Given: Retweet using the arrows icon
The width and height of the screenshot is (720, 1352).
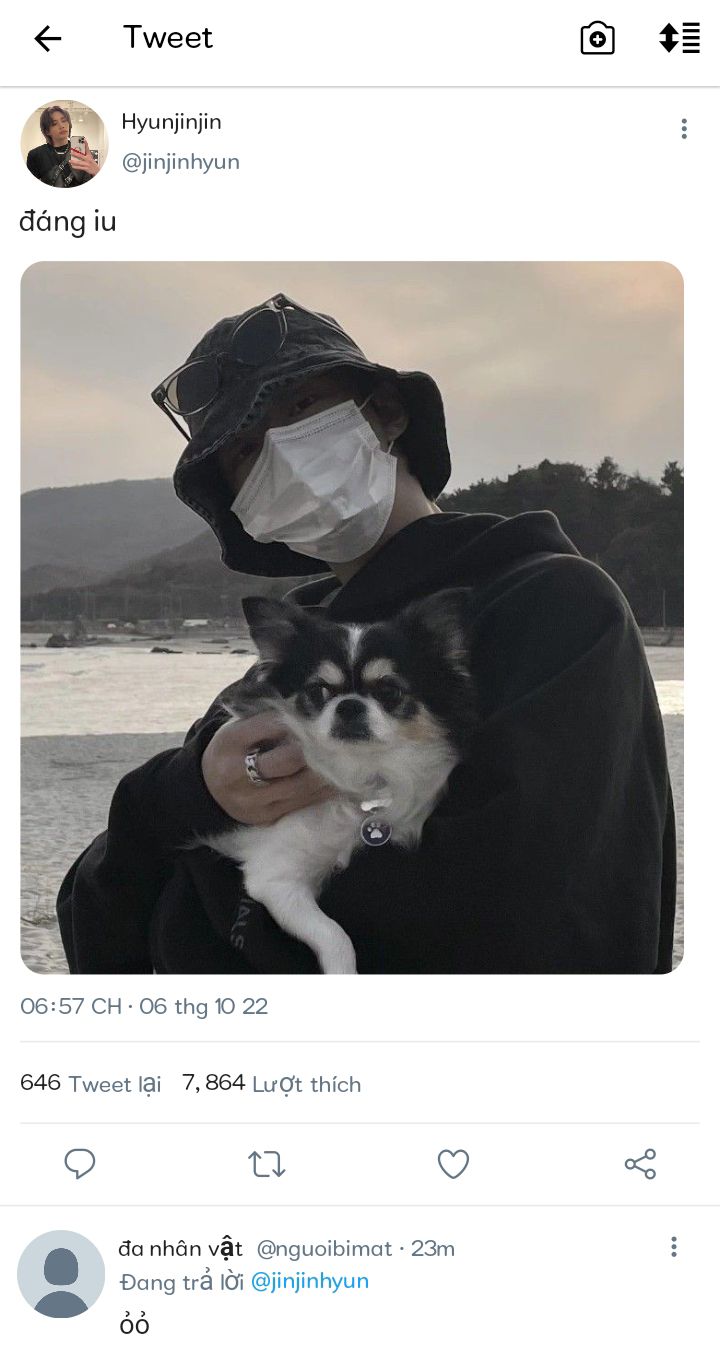Looking at the screenshot, I should 267,1164.
